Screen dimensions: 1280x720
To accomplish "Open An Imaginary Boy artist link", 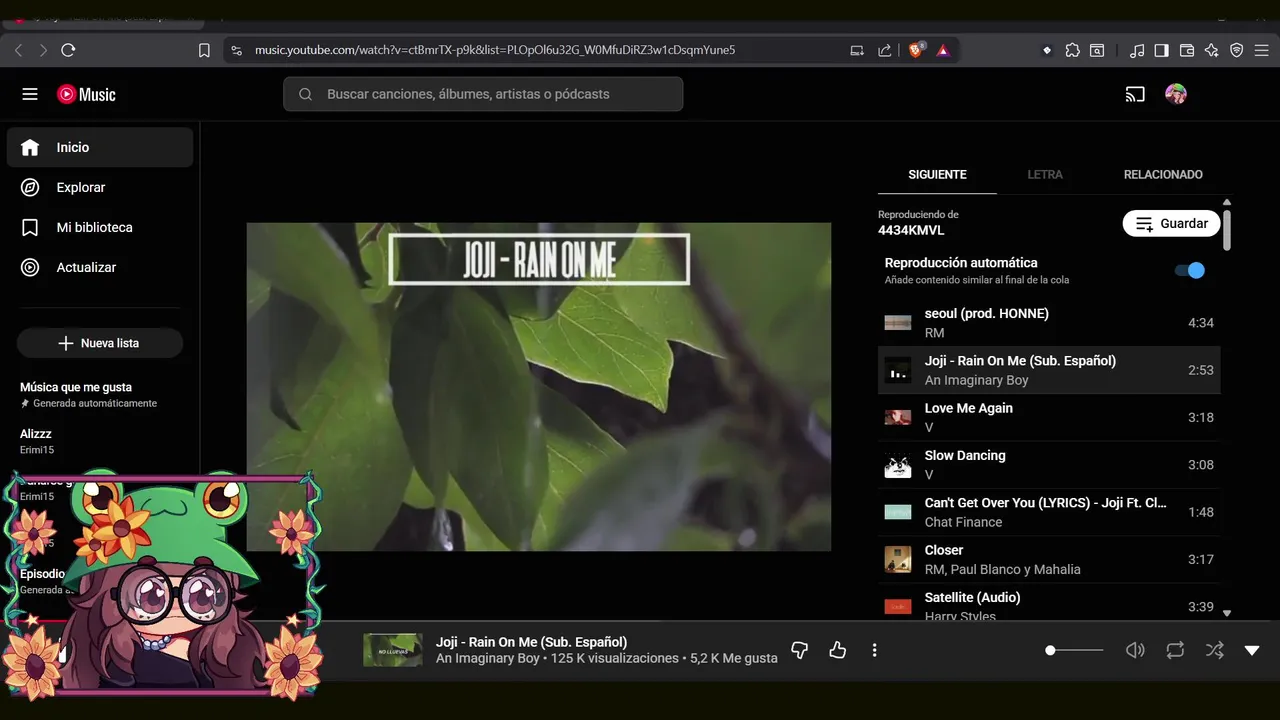I will tap(488, 659).
